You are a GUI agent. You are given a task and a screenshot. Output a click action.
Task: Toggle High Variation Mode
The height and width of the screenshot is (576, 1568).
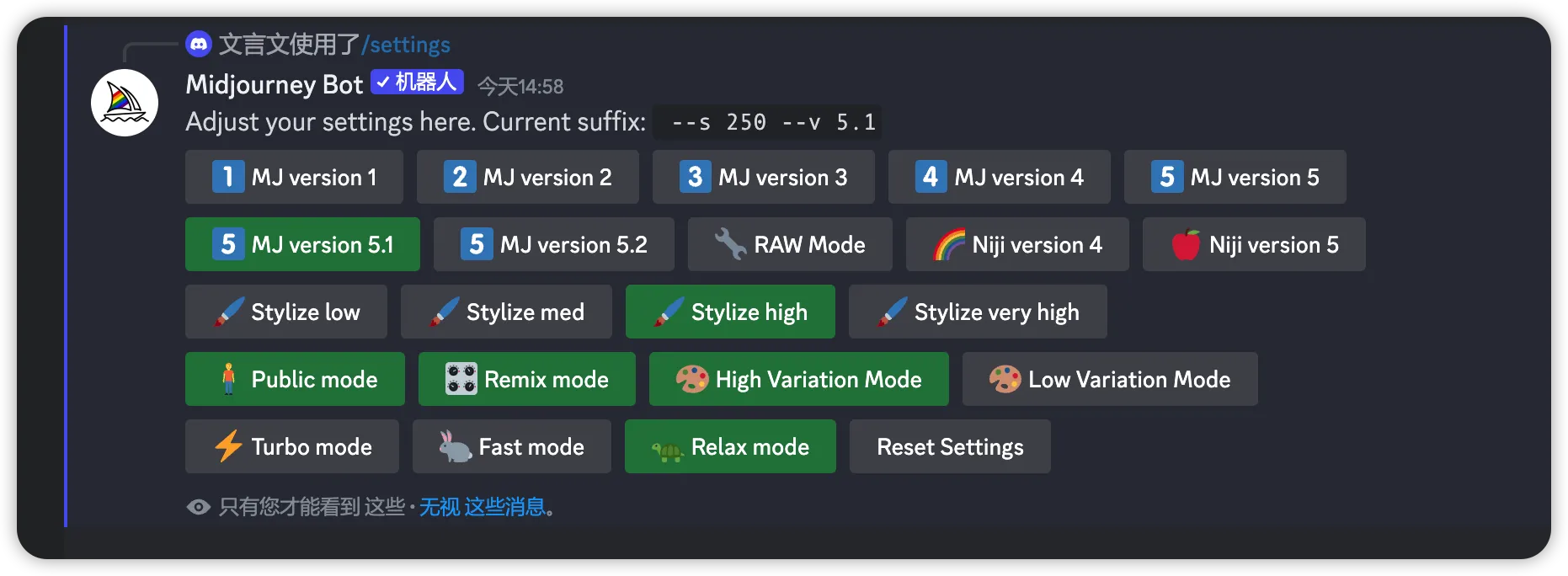(x=799, y=379)
